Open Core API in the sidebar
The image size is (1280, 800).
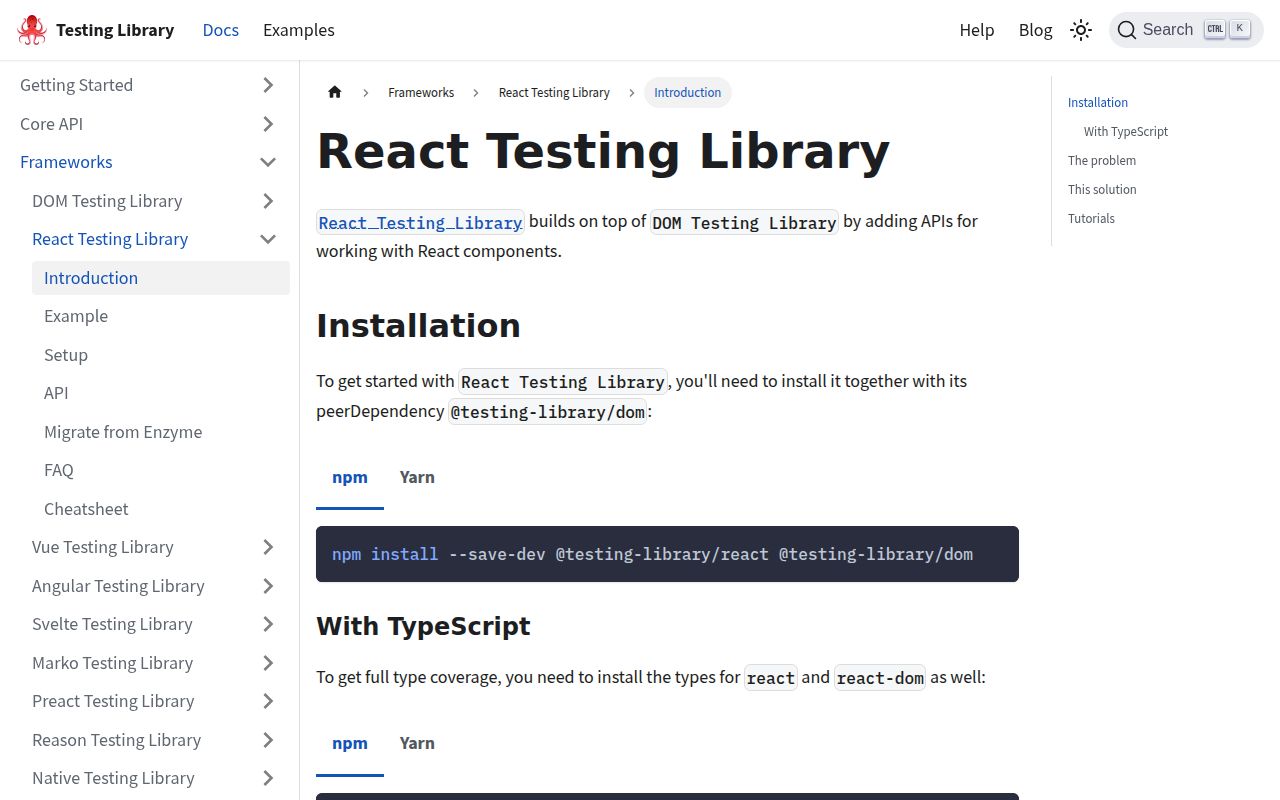click(52, 124)
